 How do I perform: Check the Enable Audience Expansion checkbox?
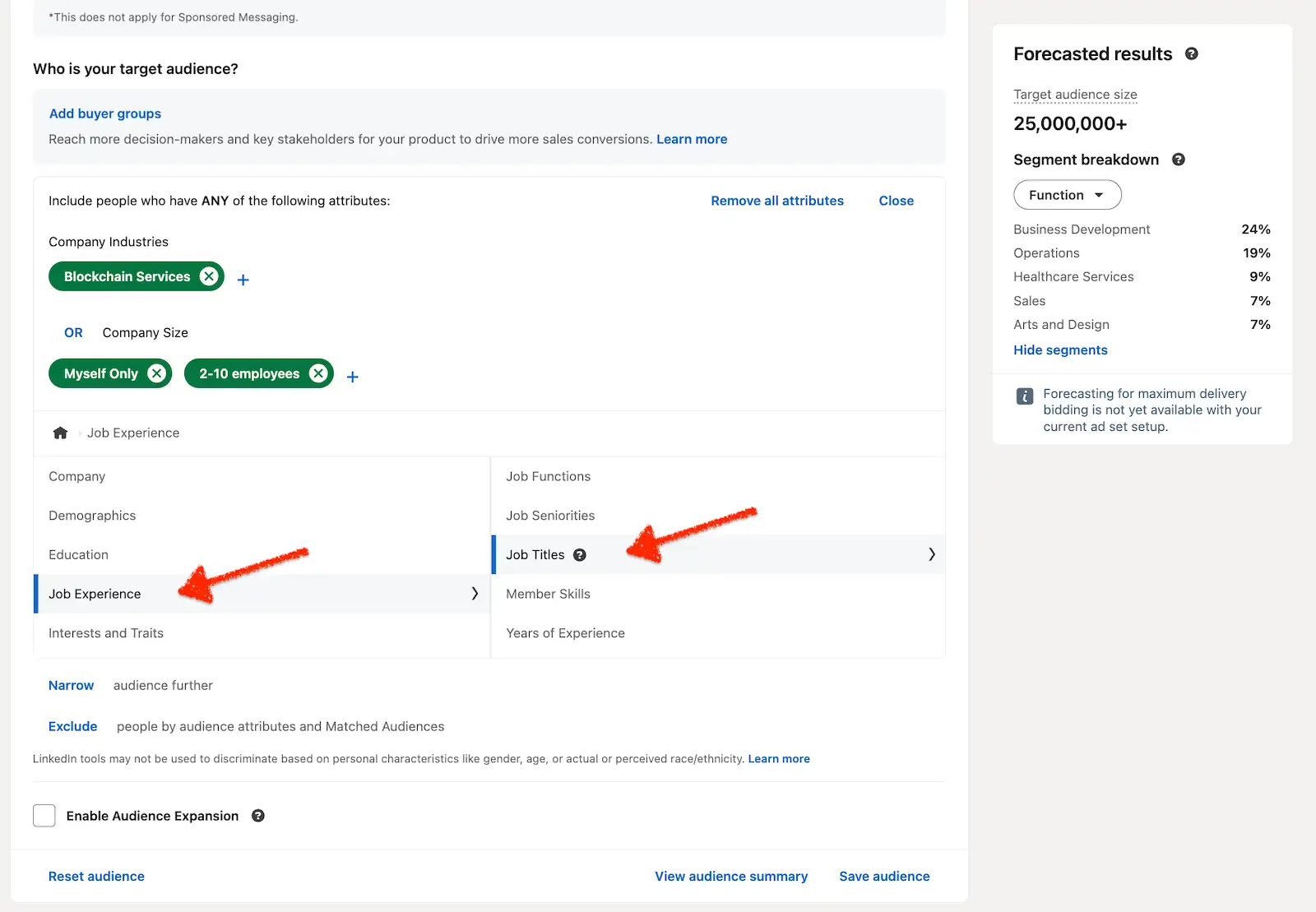tap(44, 816)
